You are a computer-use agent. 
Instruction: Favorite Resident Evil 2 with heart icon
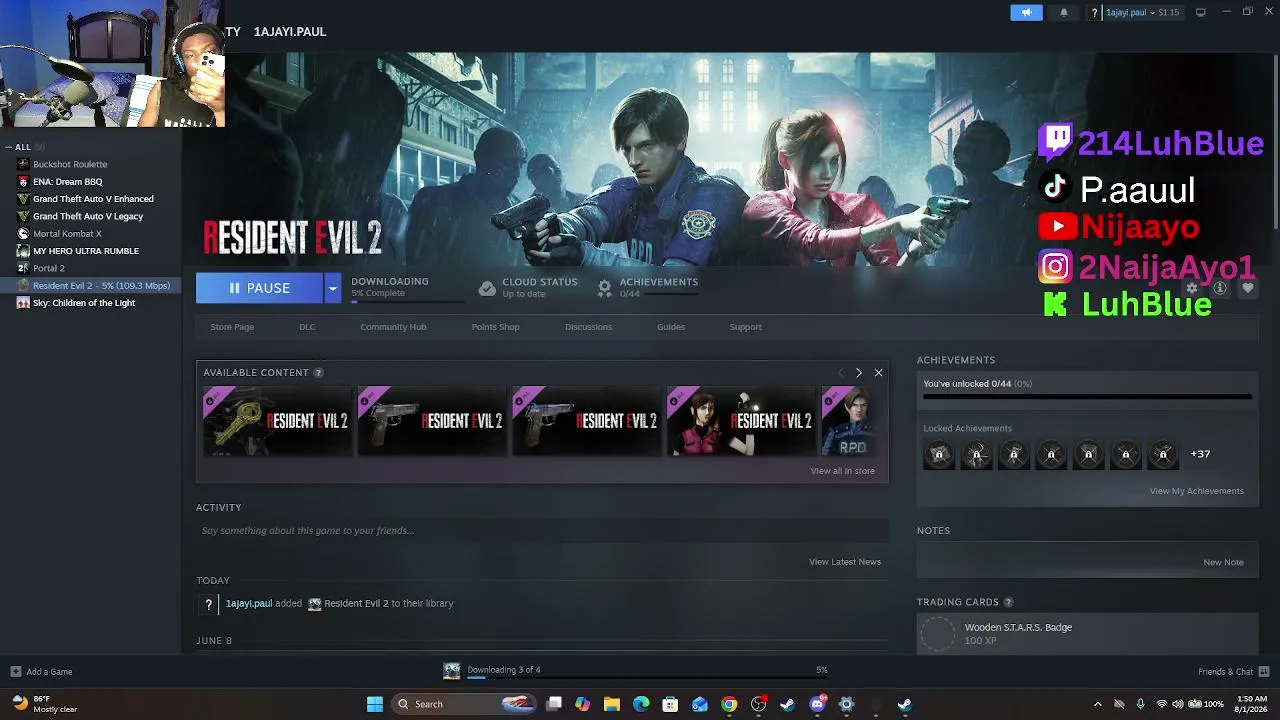click(x=1247, y=288)
